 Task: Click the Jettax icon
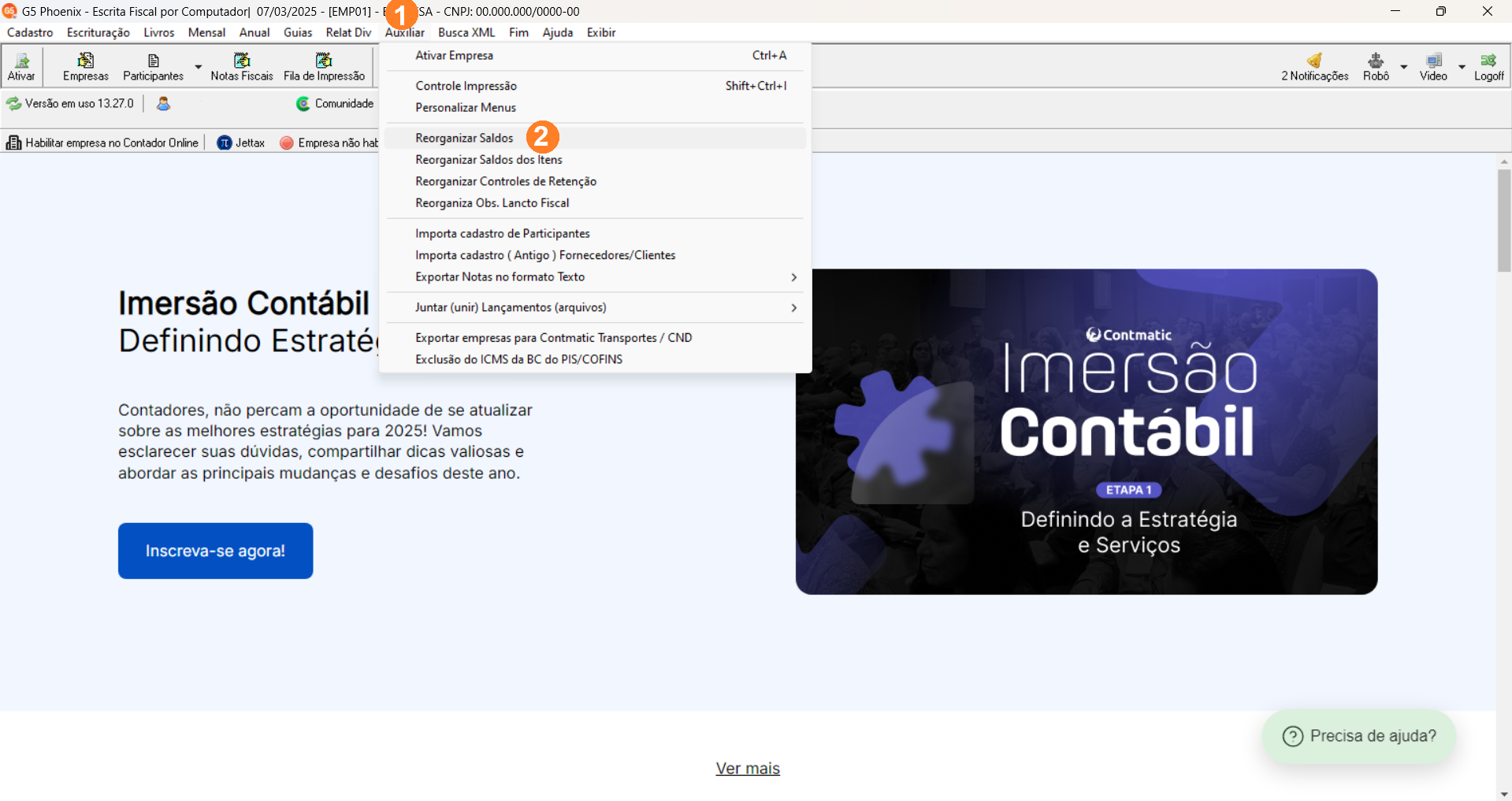224,143
